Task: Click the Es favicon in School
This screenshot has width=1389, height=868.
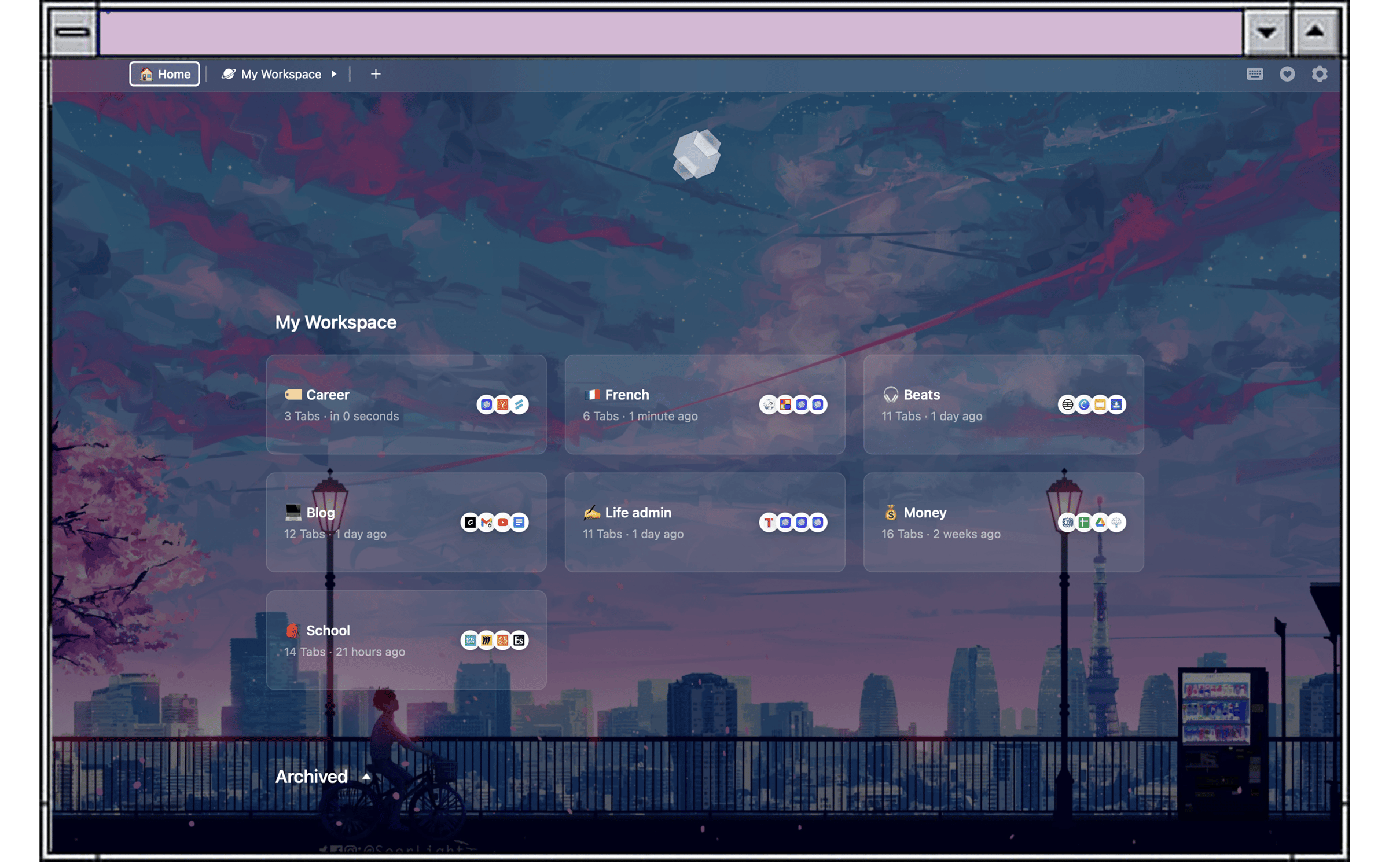Action: pyautogui.click(x=519, y=640)
